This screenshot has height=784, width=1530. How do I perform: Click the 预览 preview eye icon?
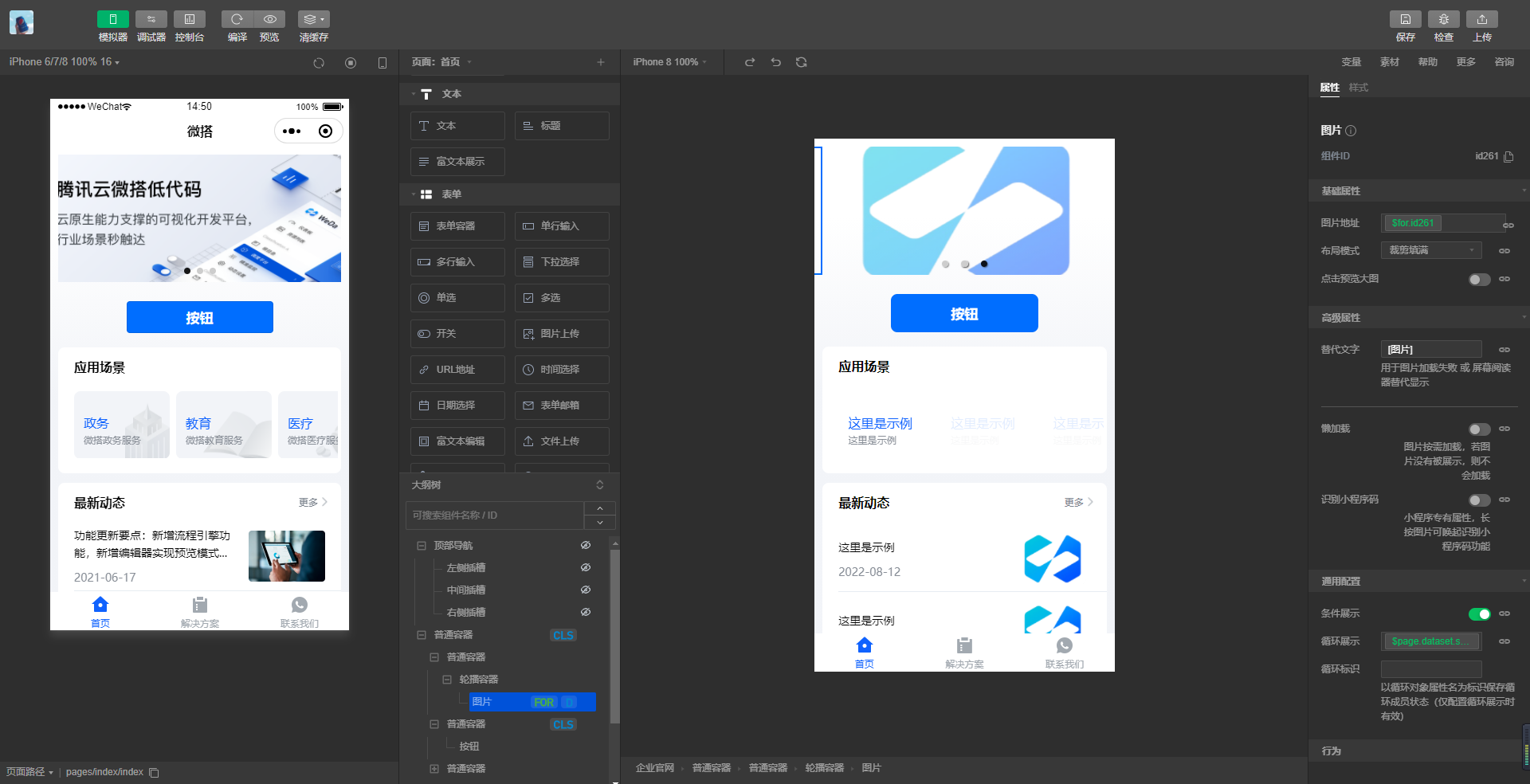pyautogui.click(x=269, y=19)
